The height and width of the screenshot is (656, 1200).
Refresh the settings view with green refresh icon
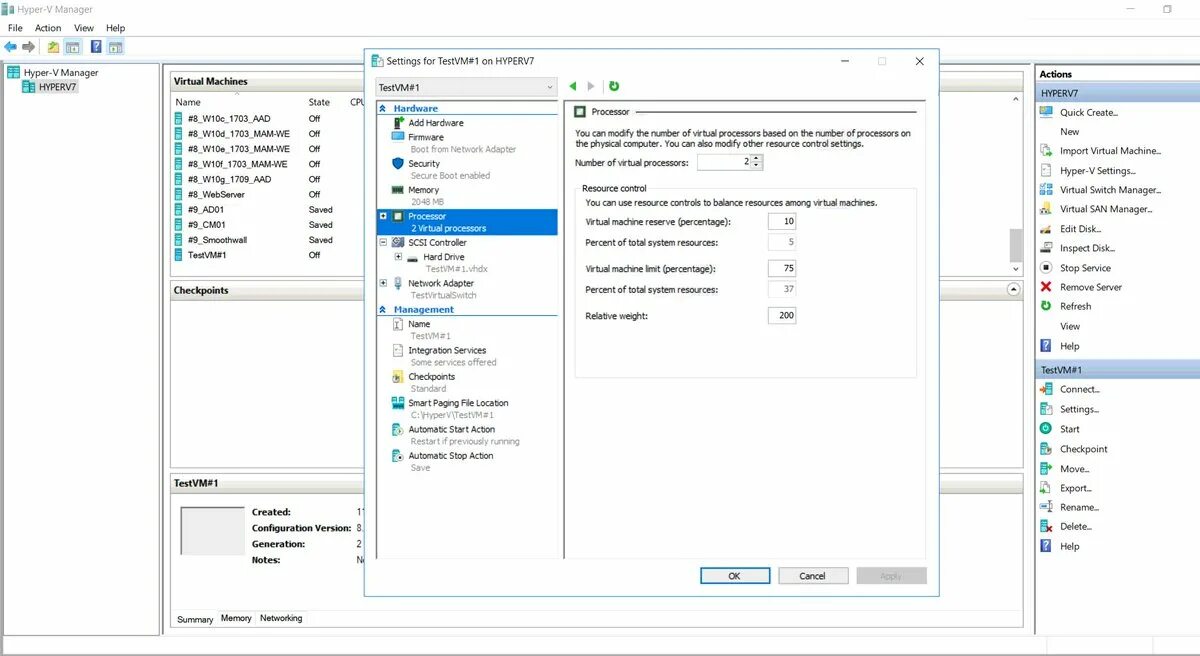[x=613, y=86]
